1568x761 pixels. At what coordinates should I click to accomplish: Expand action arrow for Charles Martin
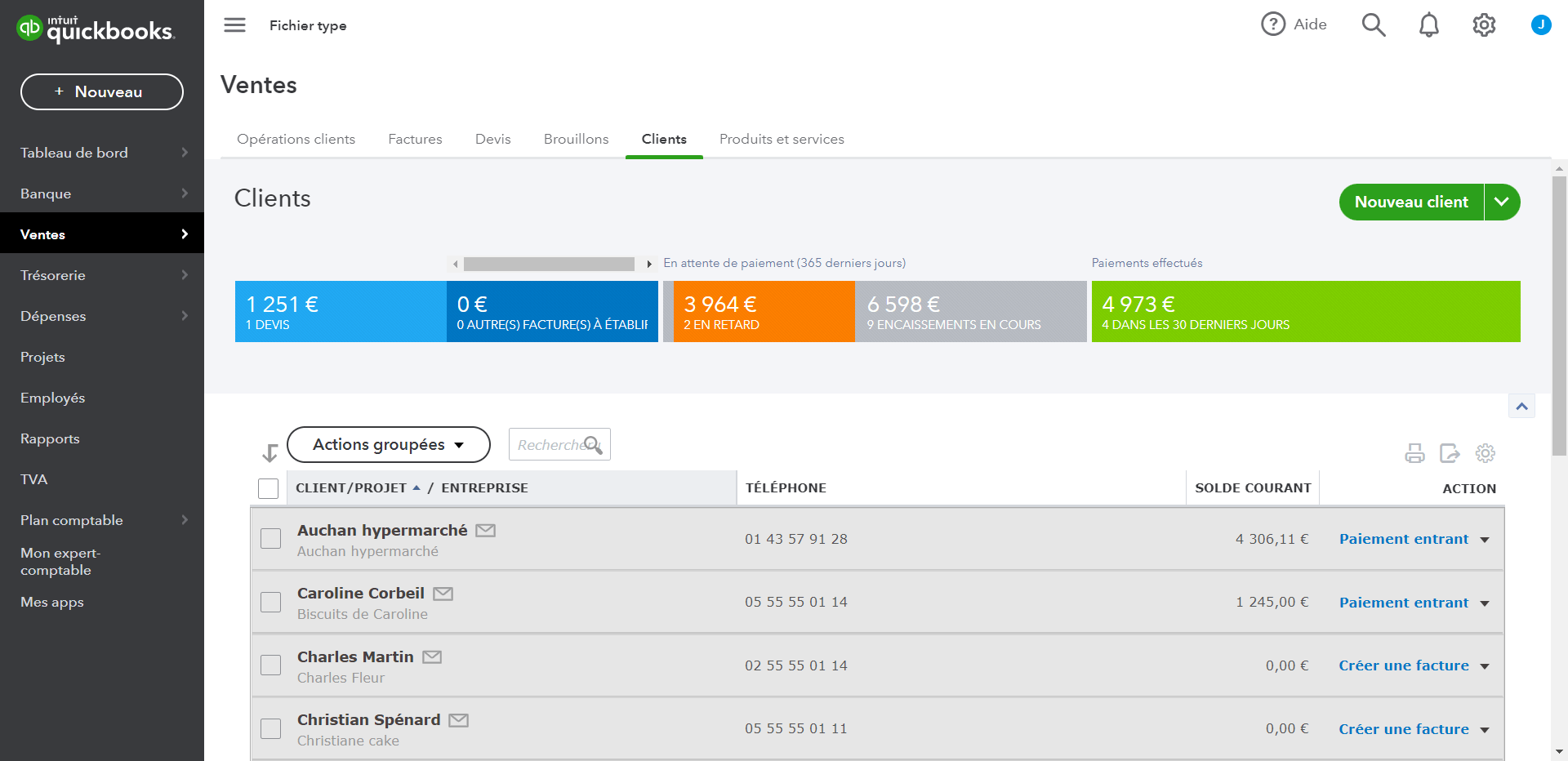[1485, 666]
